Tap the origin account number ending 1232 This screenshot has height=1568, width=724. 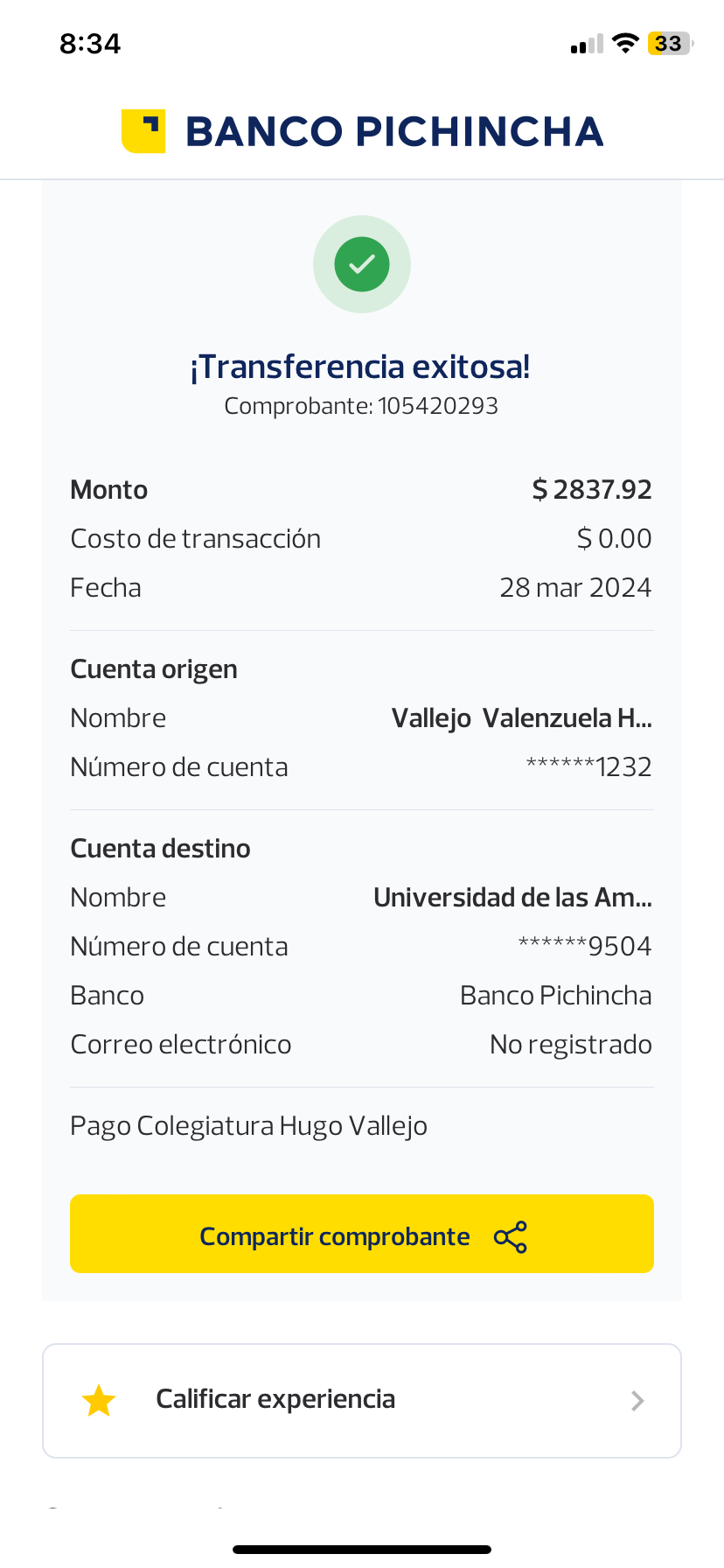[588, 767]
